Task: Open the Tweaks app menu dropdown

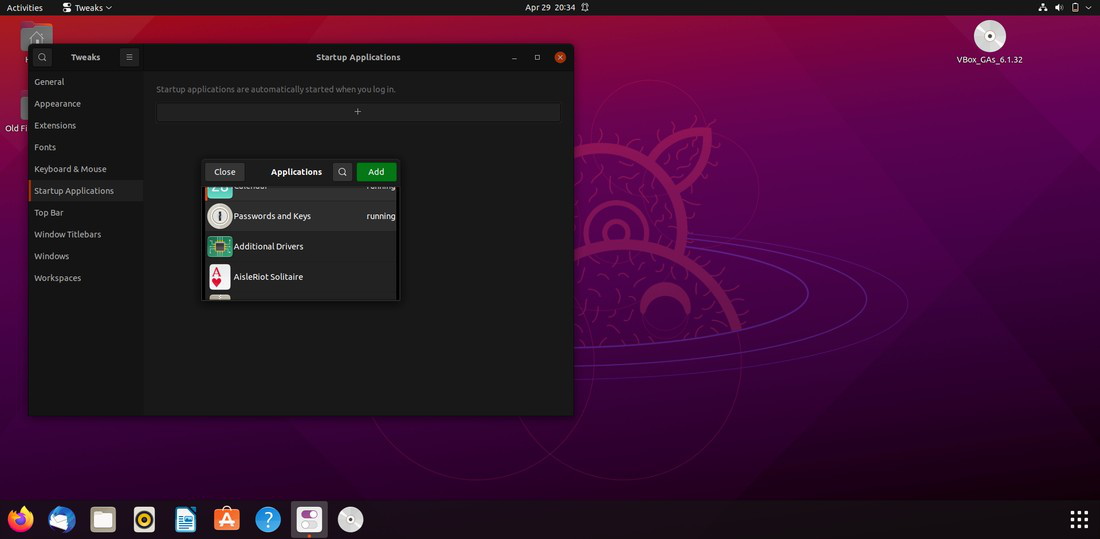Action: pyautogui.click(x=87, y=8)
